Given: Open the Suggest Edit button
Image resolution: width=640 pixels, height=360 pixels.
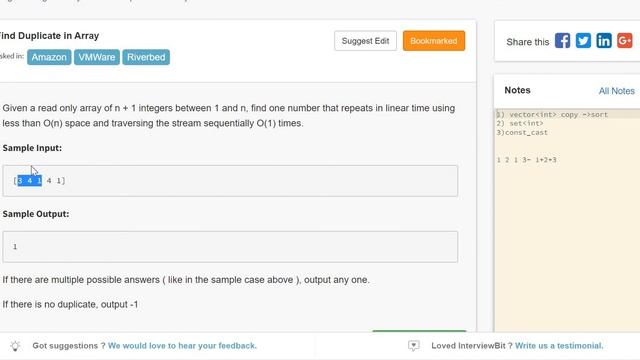Looking at the screenshot, I should 365,41.
